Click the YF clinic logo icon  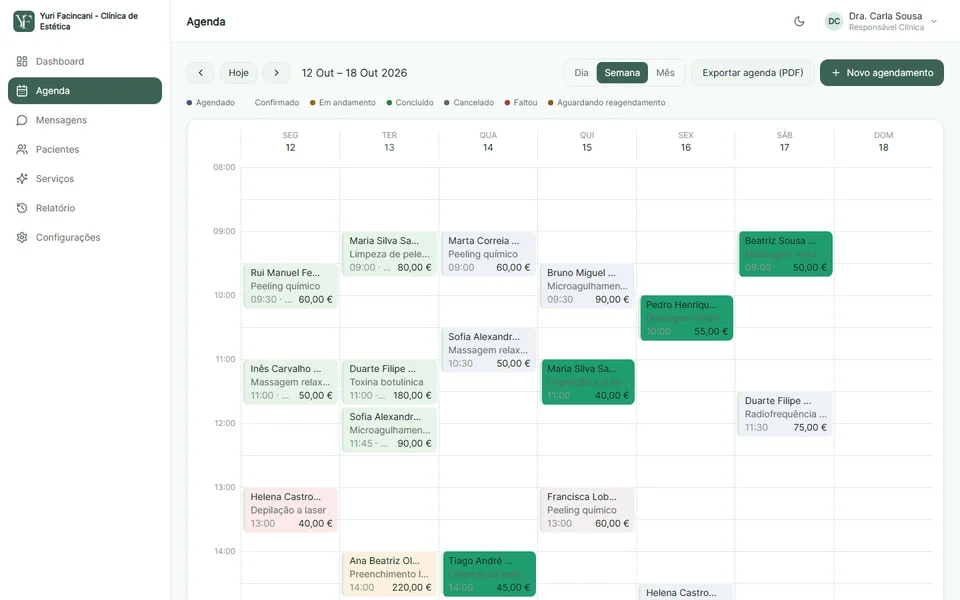(x=24, y=21)
